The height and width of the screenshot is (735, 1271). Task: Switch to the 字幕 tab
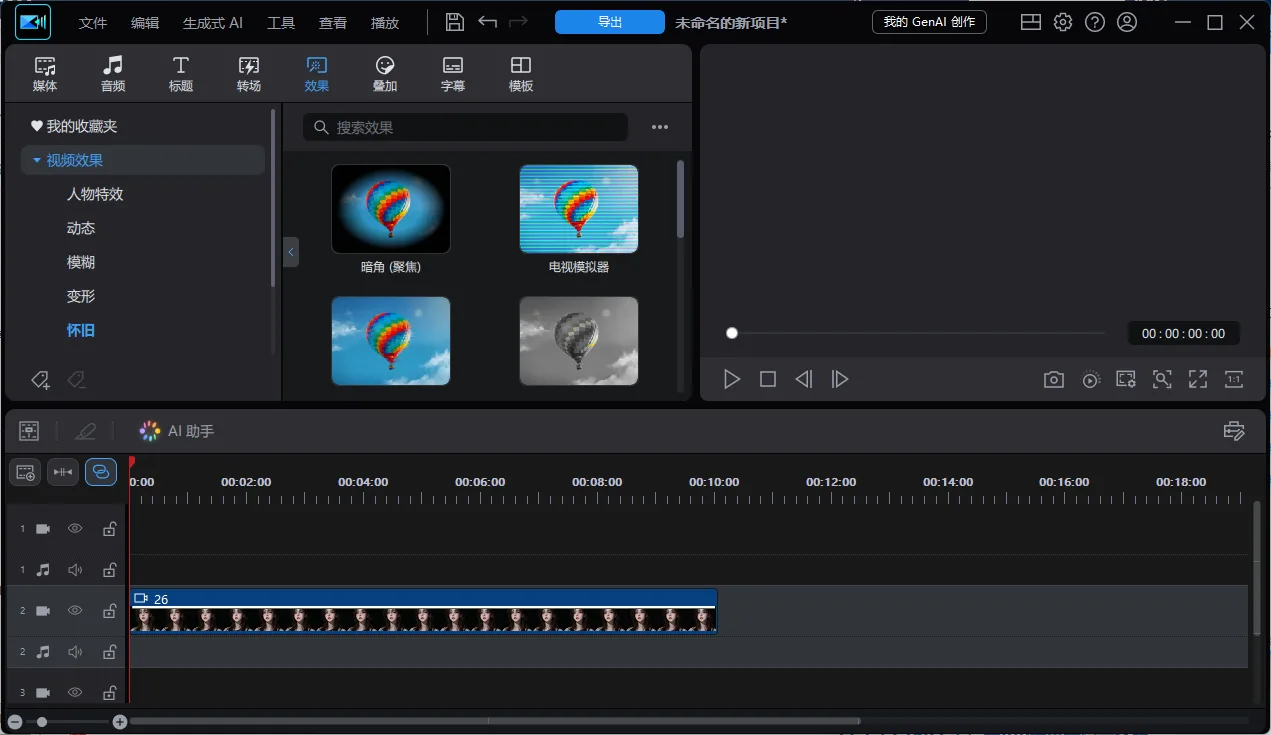[453, 74]
